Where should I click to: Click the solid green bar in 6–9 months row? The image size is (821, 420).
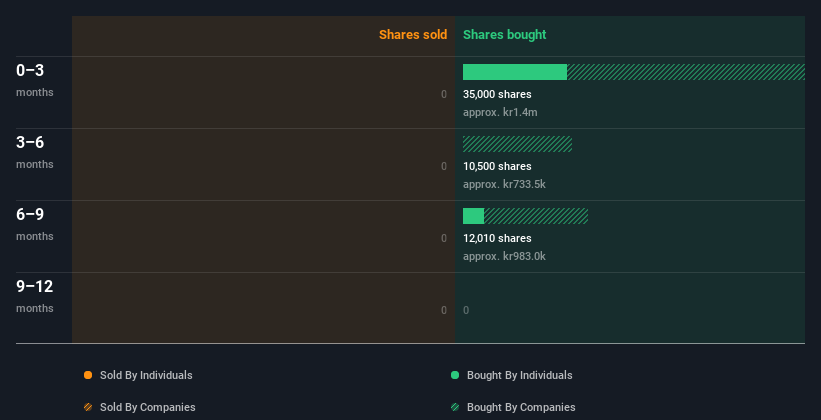[x=473, y=216]
